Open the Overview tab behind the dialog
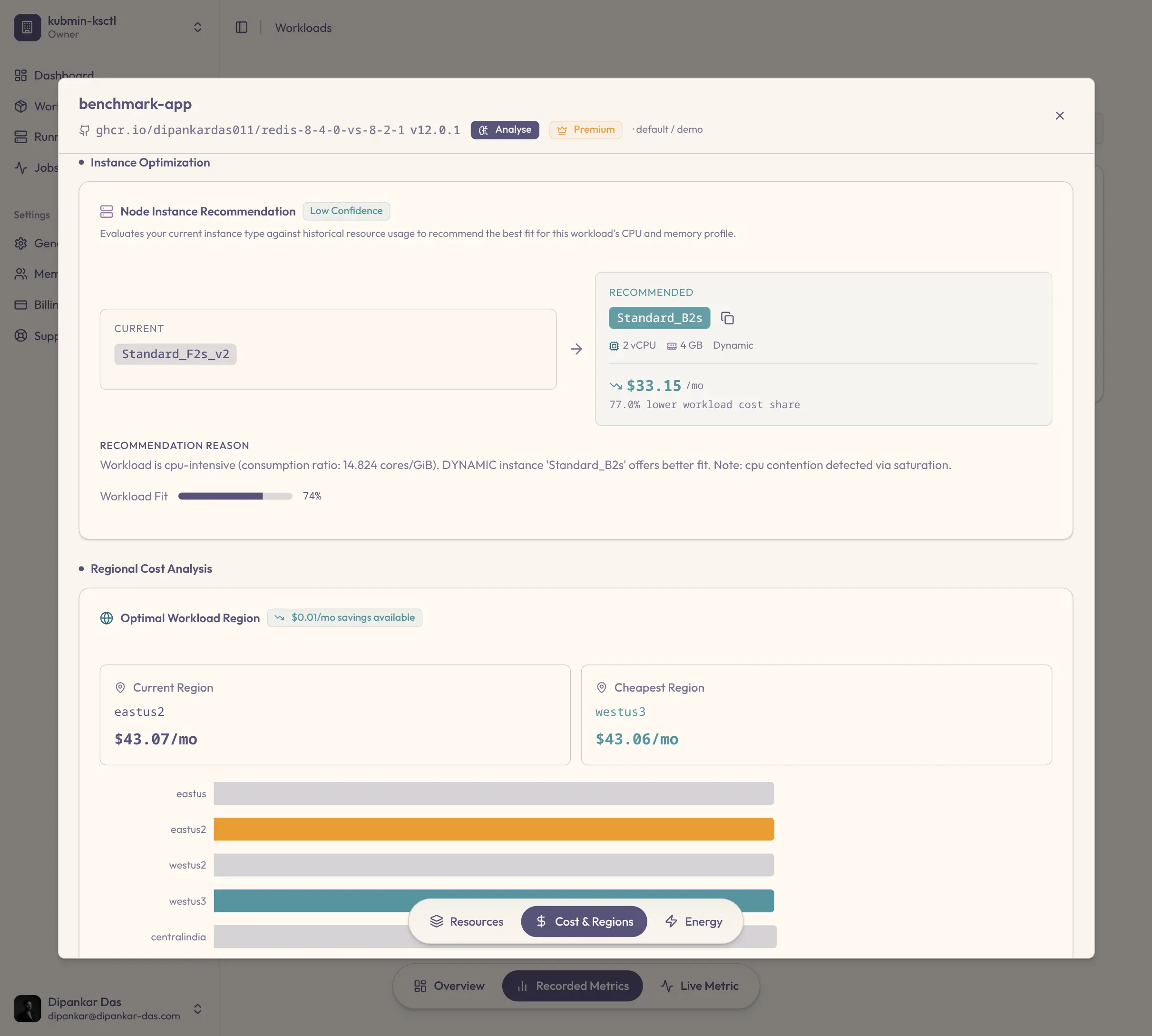Image resolution: width=1152 pixels, height=1036 pixels. [449, 986]
